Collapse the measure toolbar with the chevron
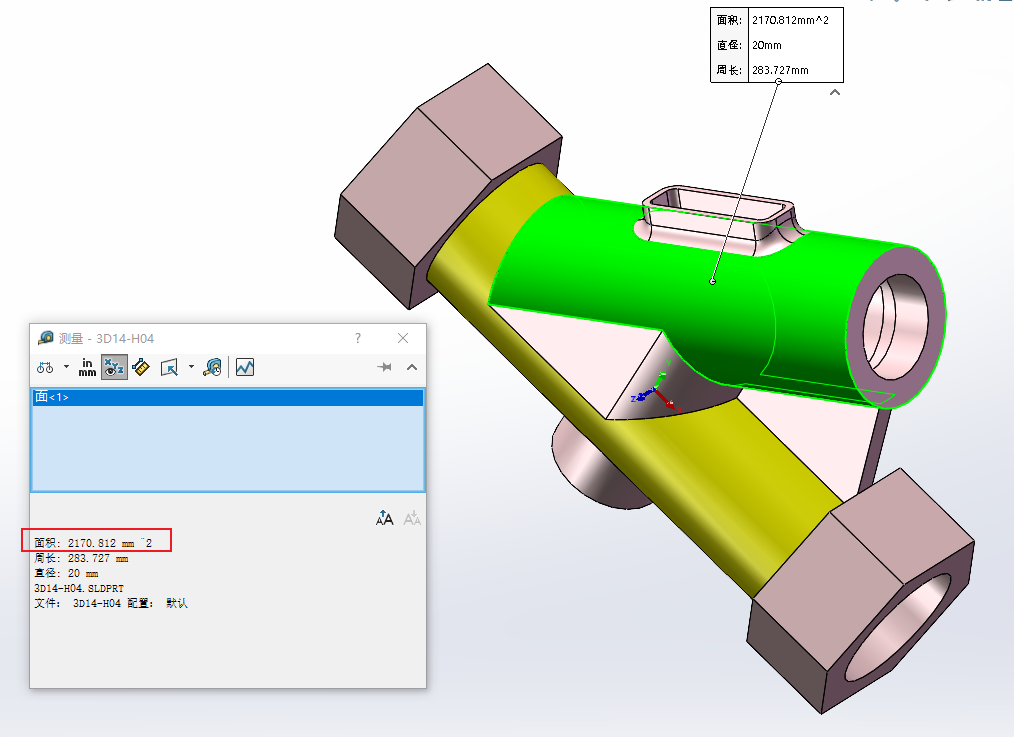 point(411,367)
